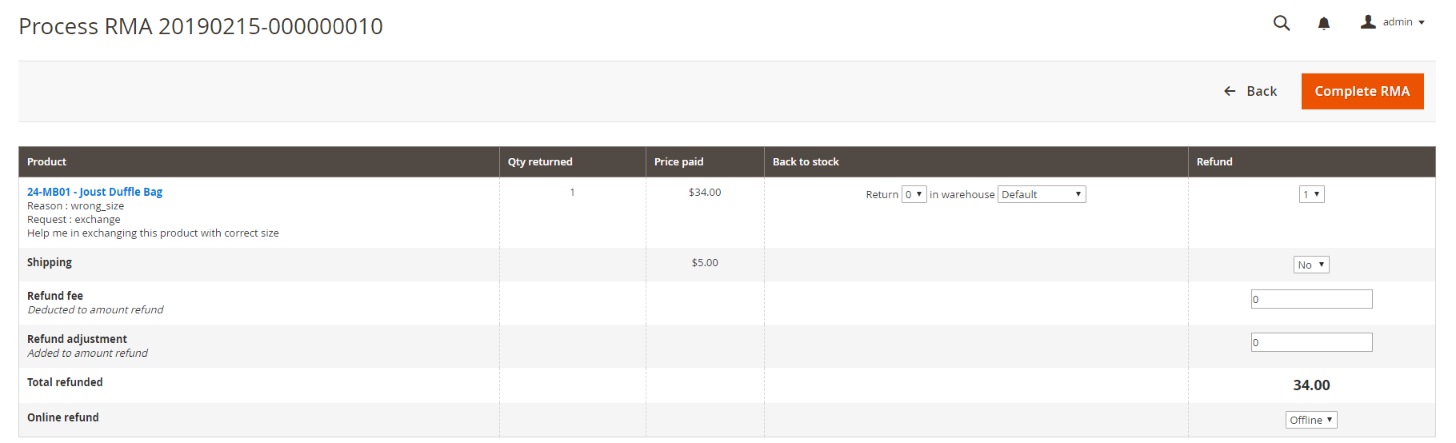Click the Back arrow icon
Viewport: 1456px width, 443px height.
[x=1230, y=91]
